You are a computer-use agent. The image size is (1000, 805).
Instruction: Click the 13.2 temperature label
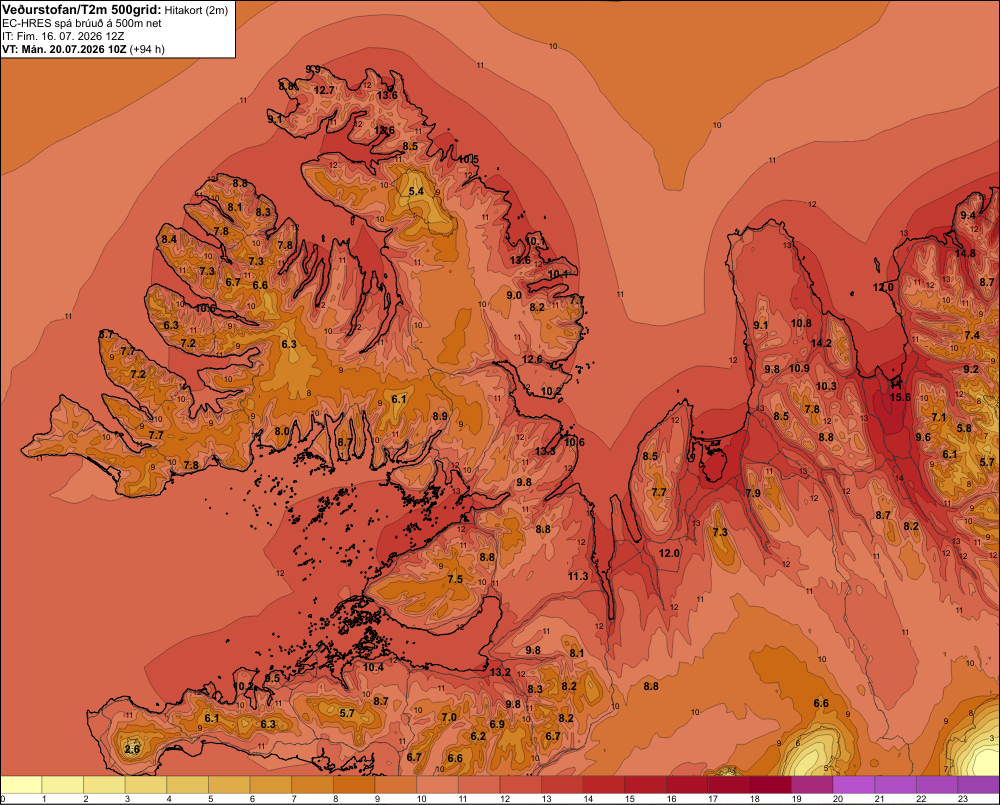click(501, 672)
